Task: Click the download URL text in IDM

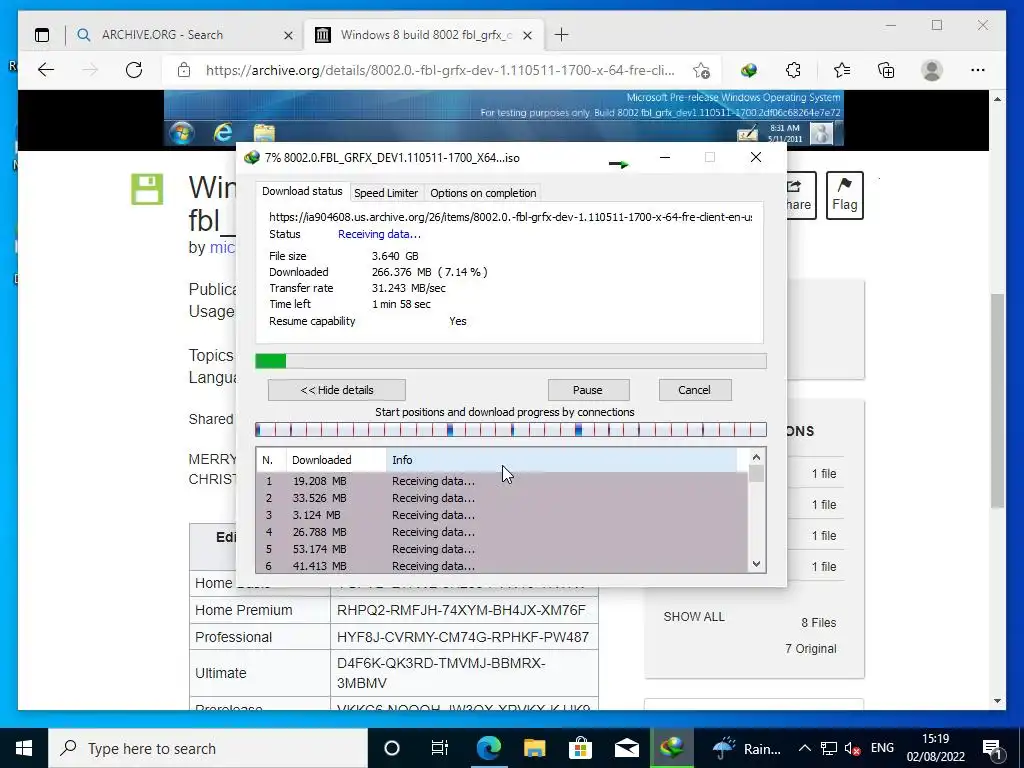Action: point(510,217)
